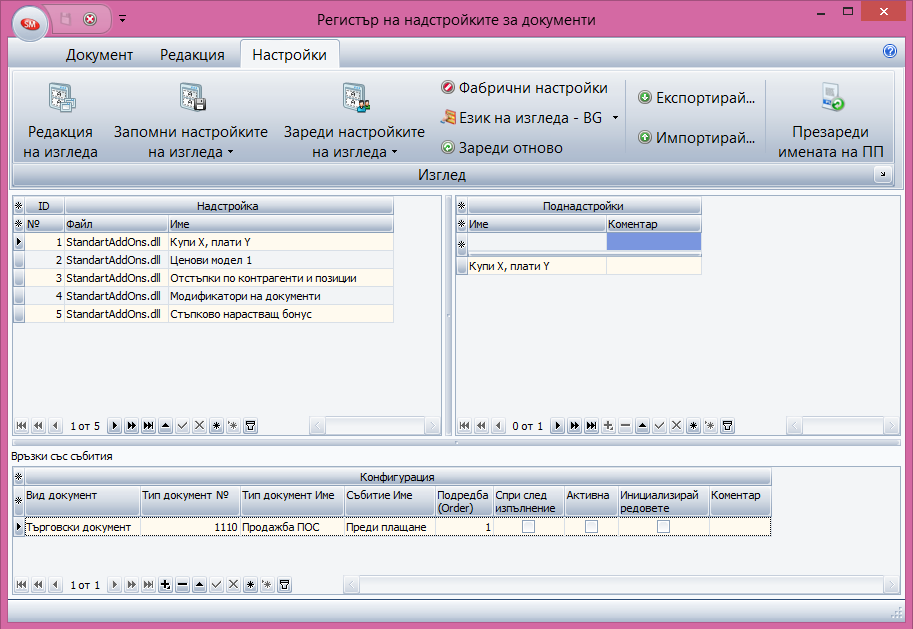This screenshot has width=913, height=629.
Task: Open band chooser asterisk beside Конфигурация header
Action: (19, 477)
